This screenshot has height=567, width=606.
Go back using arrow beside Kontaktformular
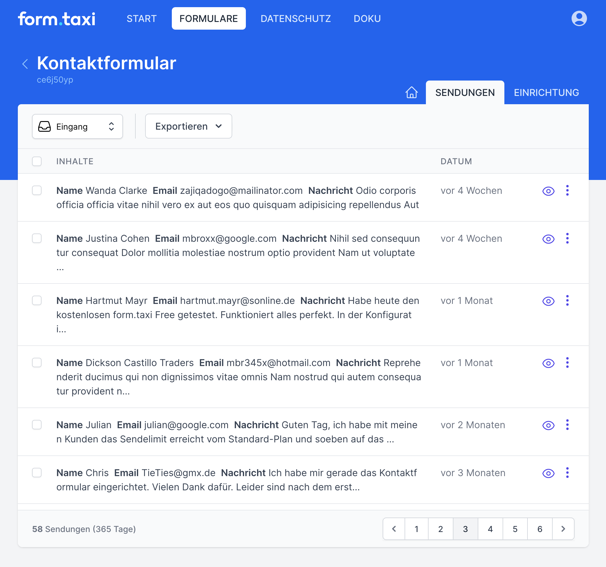pos(25,64)
